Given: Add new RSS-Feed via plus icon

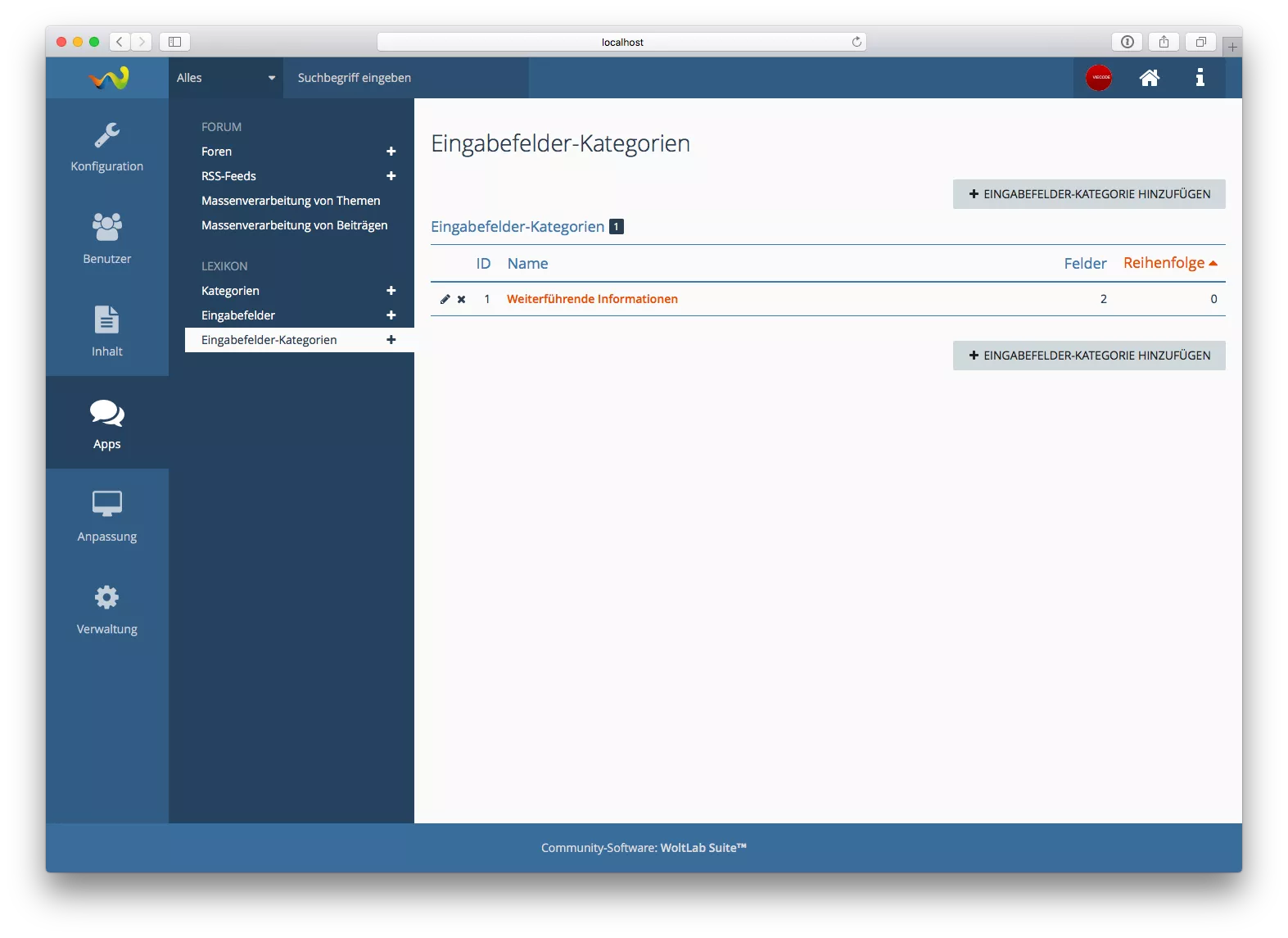Looking at the screenshot, I should 391,176.
